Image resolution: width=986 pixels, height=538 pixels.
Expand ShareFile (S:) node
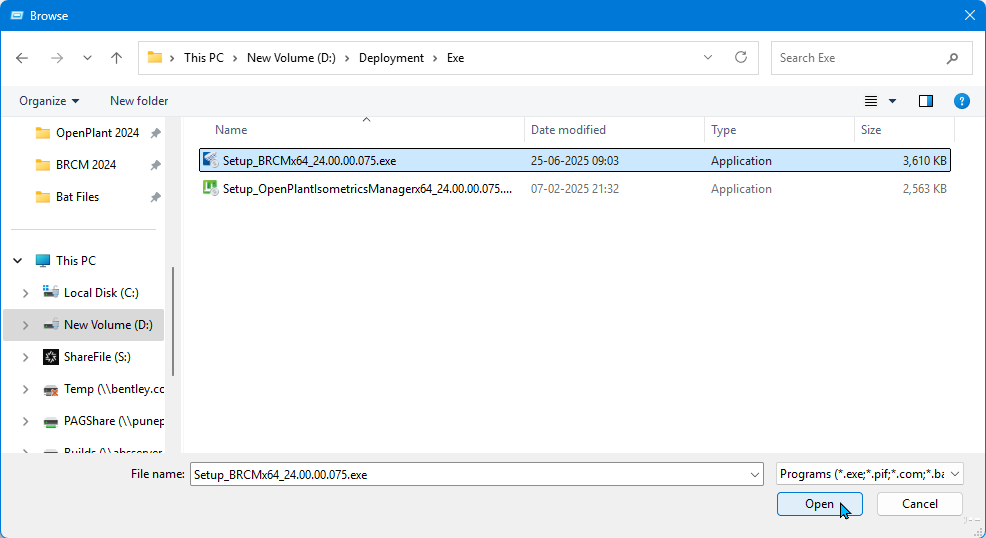pos(25,357)
